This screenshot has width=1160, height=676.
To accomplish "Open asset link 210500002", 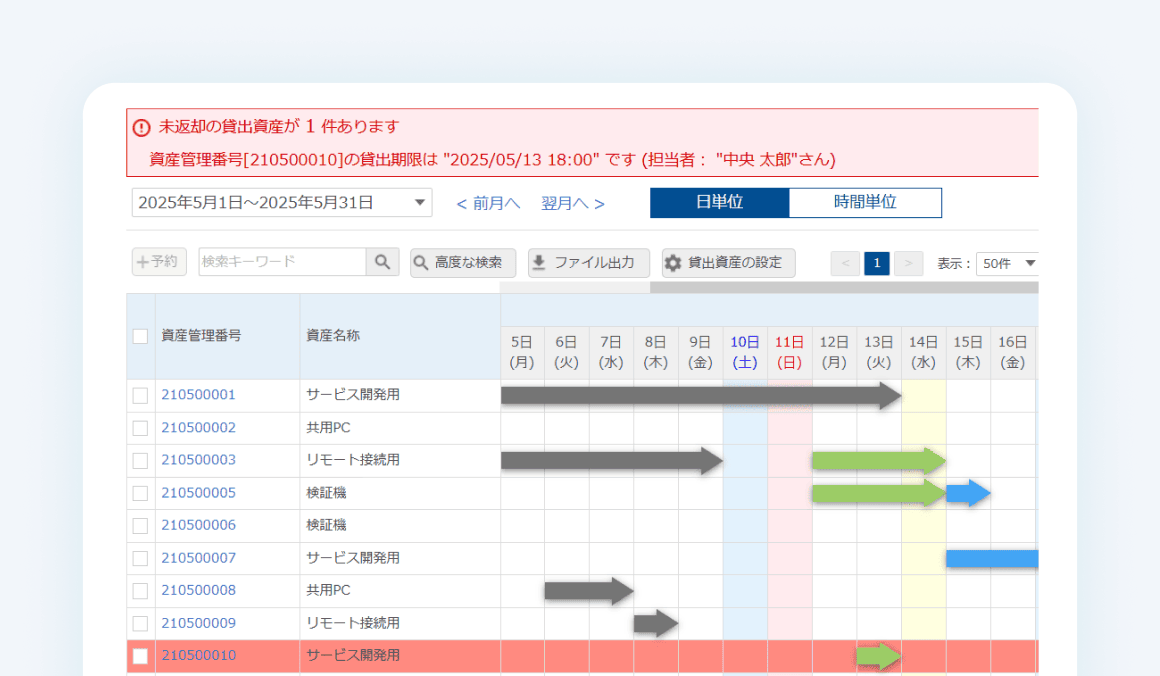I will pos(198,427).
